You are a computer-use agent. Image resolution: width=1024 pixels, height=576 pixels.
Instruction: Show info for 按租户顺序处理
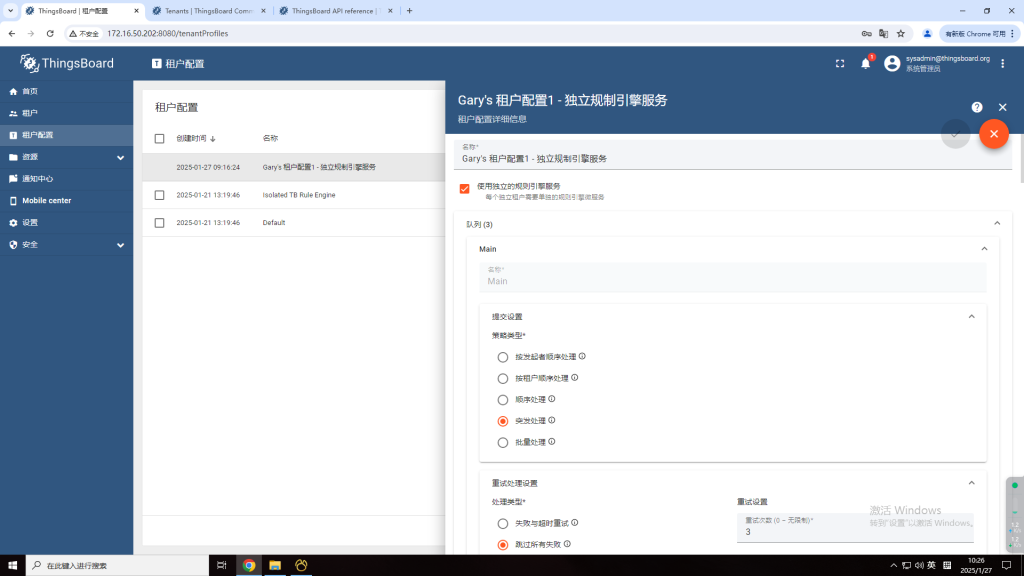[575, 377]
